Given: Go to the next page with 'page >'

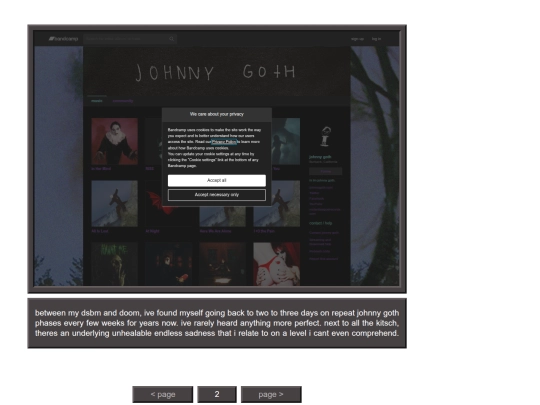Looking at the screenshot, I should (271, 394).
